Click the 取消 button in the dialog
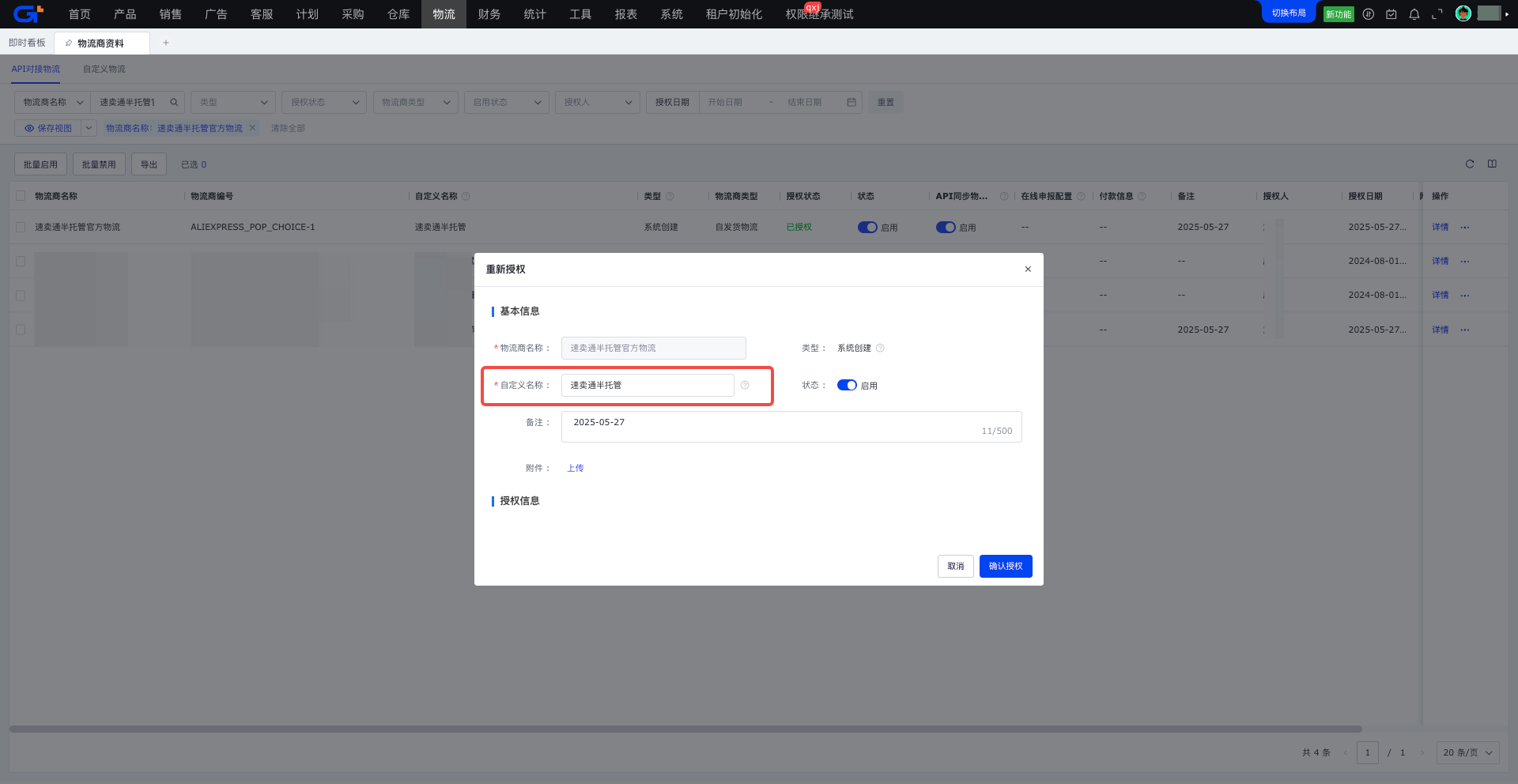This screenshot has width=1518, height=784. point(956,566)
